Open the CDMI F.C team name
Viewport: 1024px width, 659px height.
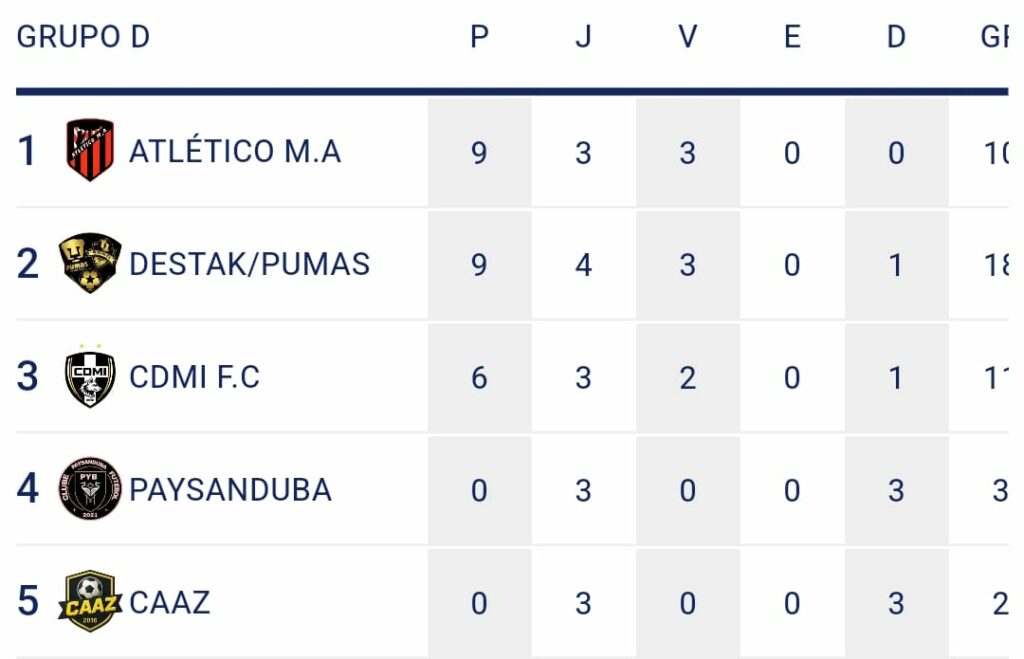[195, 377]
